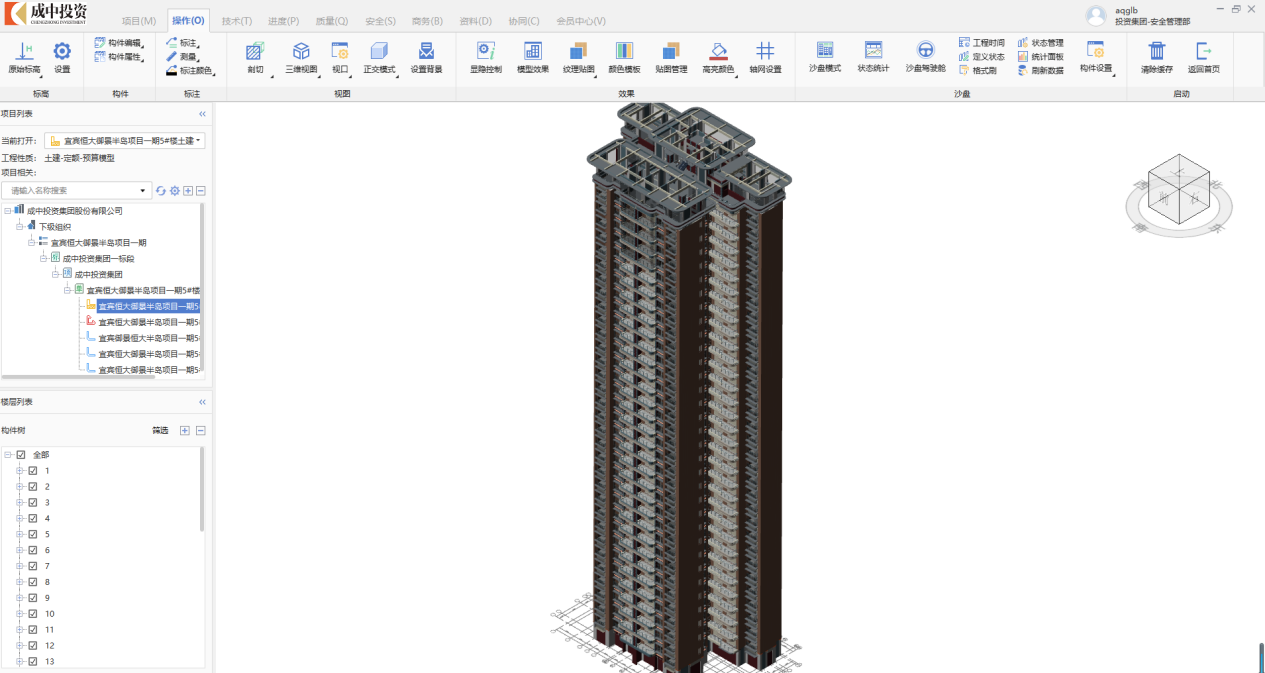
Task: Collapse the 下级组织 tree node
Action: [x=19, y=227]
